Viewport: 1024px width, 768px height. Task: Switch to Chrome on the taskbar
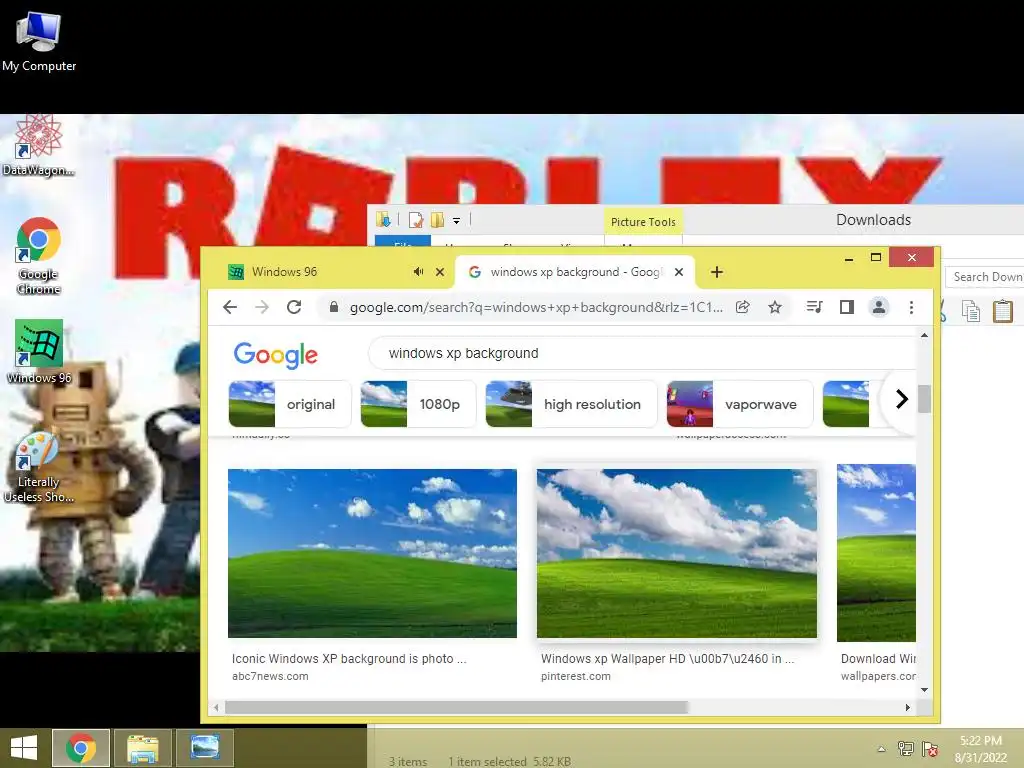[81, 748]
